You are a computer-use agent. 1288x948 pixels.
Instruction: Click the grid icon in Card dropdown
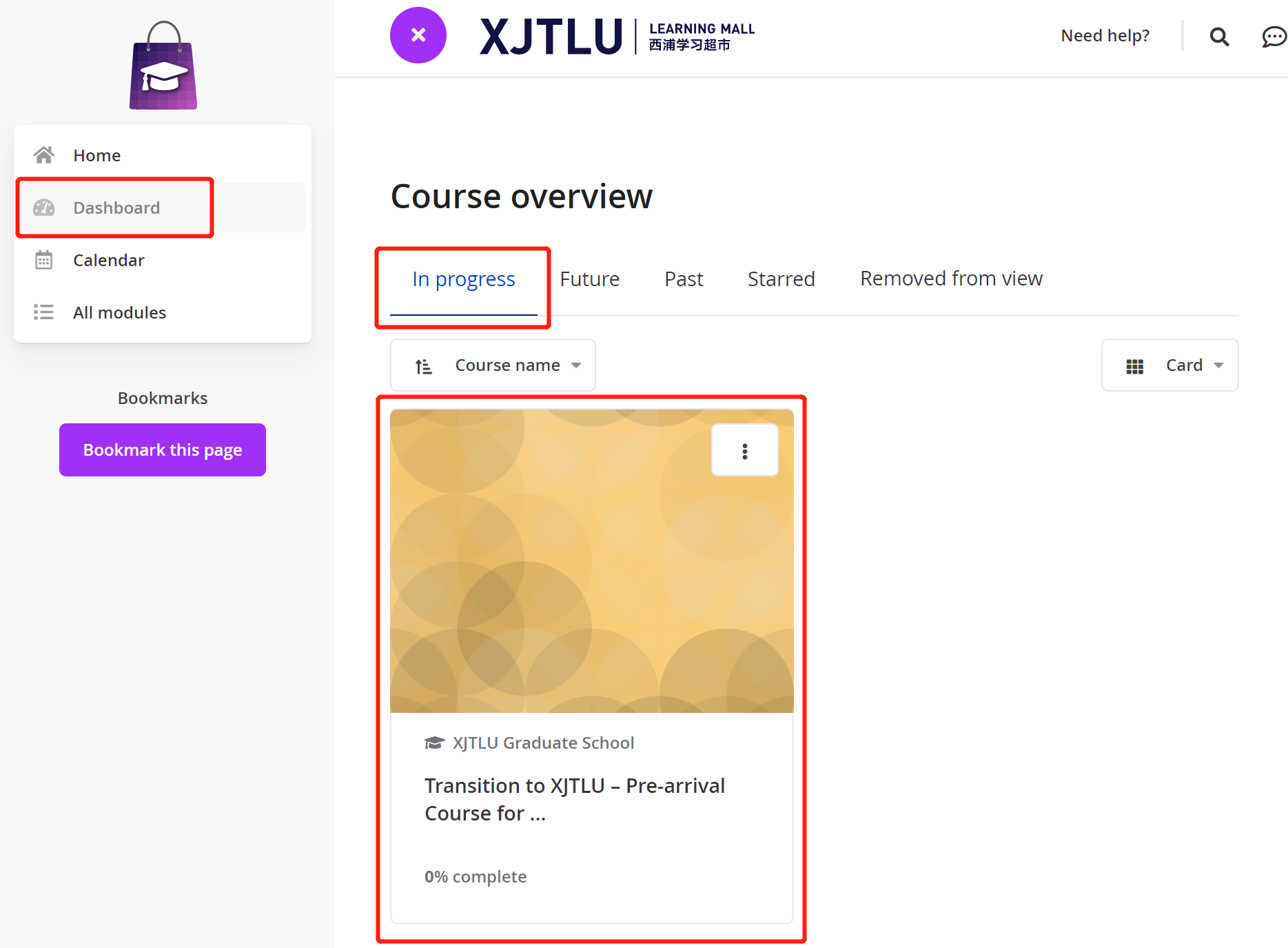(1134, 366)
